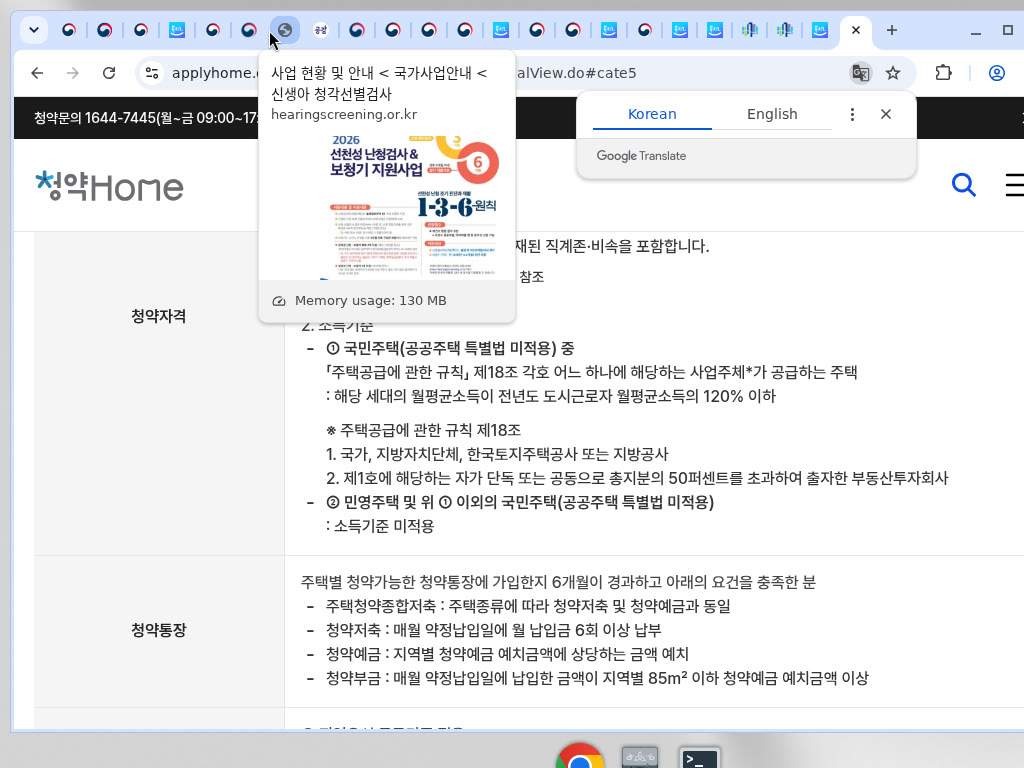Open translate popup more options menu
The width and height of the screenshot is (1024, 768).
[852, 114]
